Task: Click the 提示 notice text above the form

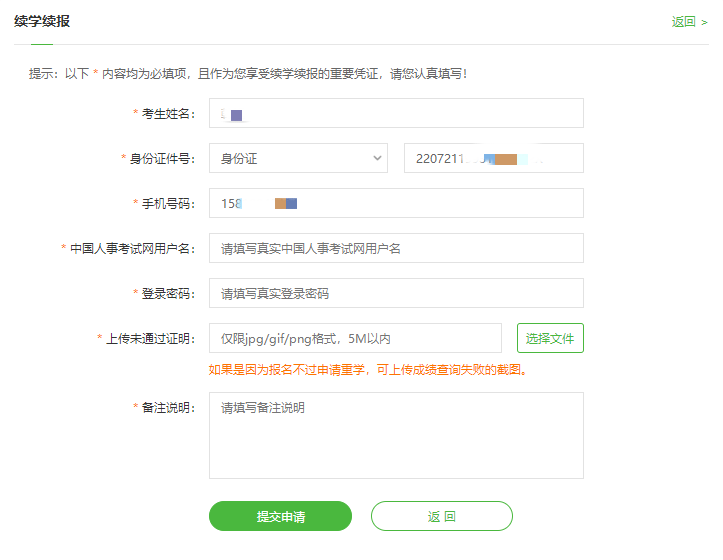Action: click(x=247, y=74)
